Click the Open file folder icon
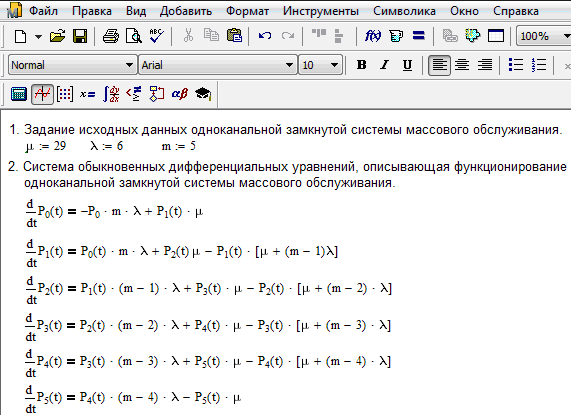Image resolution: width=571 pixels, height=415 pixels. 58,36
